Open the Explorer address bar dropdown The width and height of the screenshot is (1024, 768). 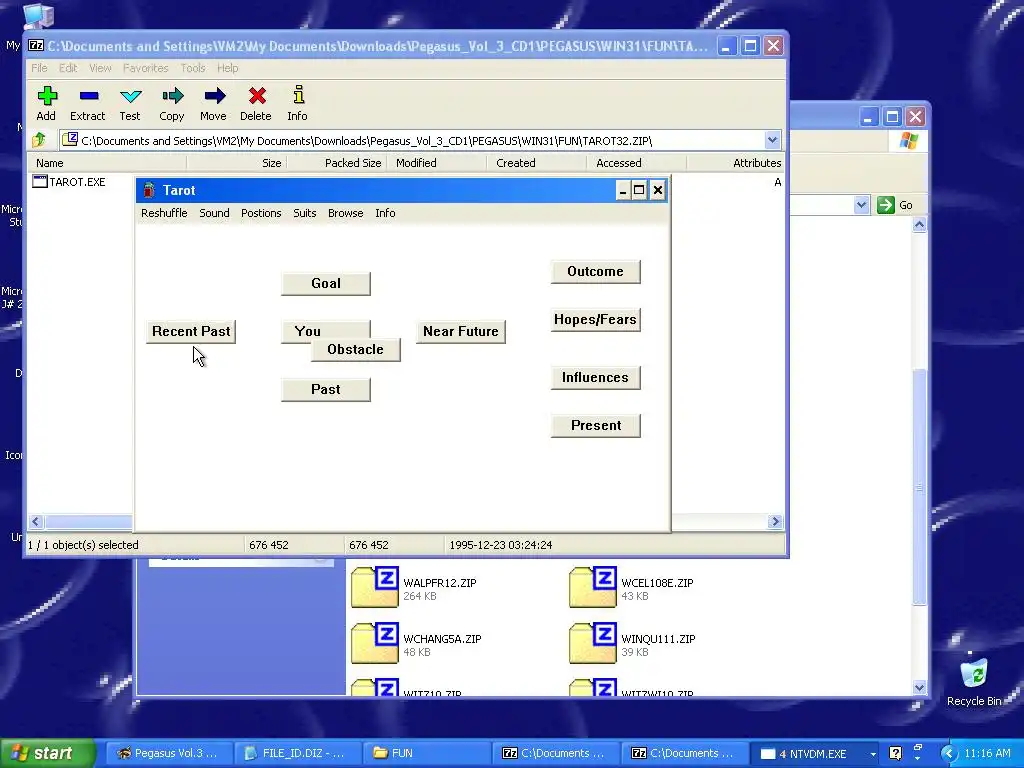coord(861,205)
